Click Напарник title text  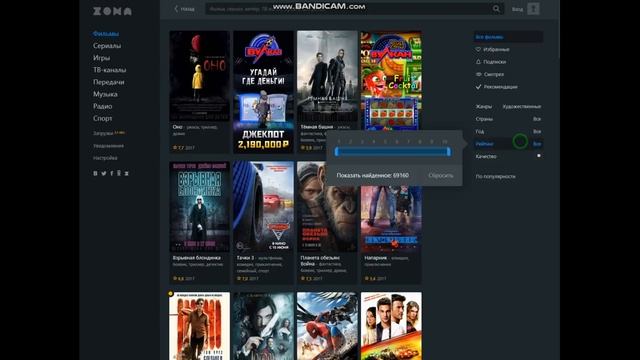pyautogui.click(x=376, y=258)
